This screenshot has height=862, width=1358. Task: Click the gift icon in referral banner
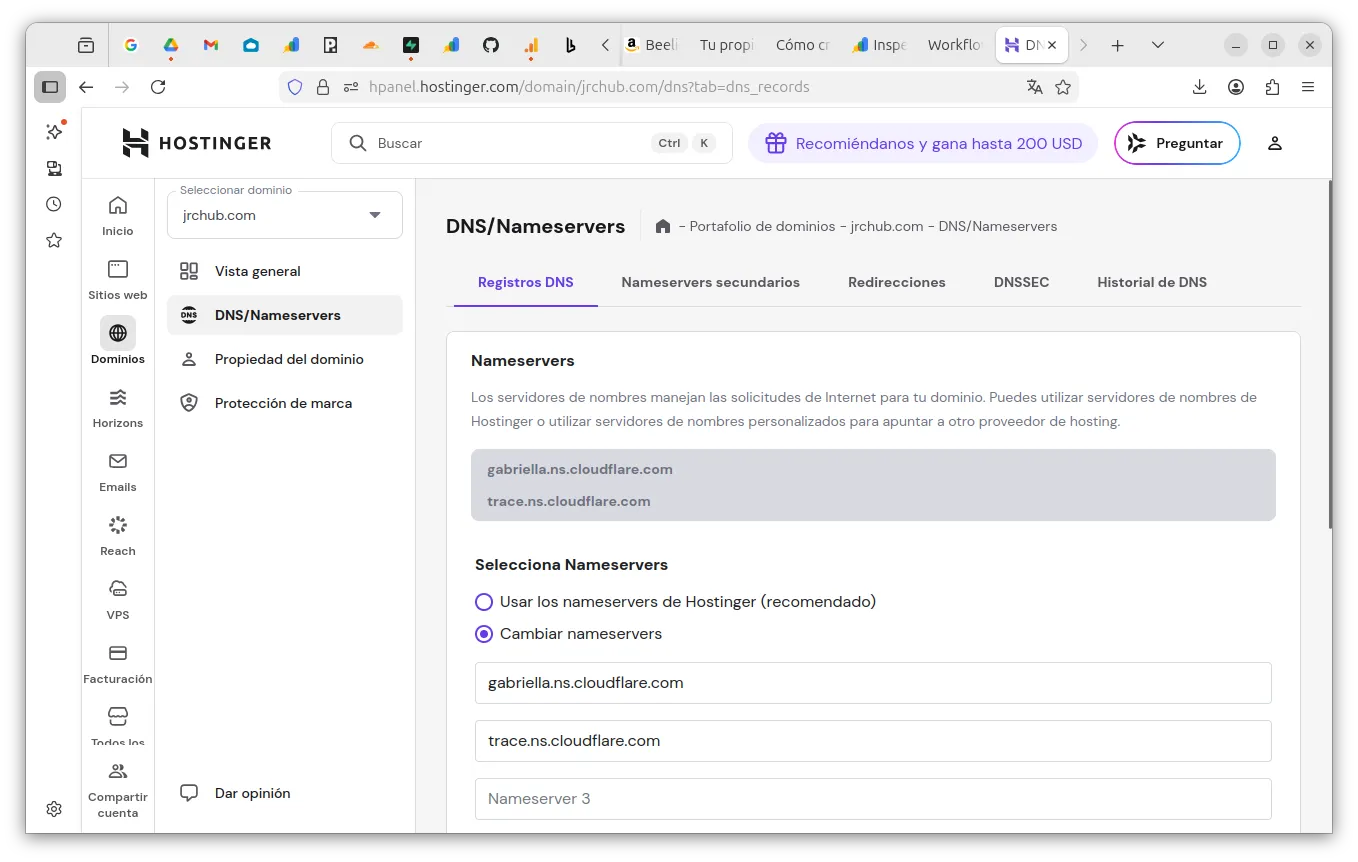776,143
